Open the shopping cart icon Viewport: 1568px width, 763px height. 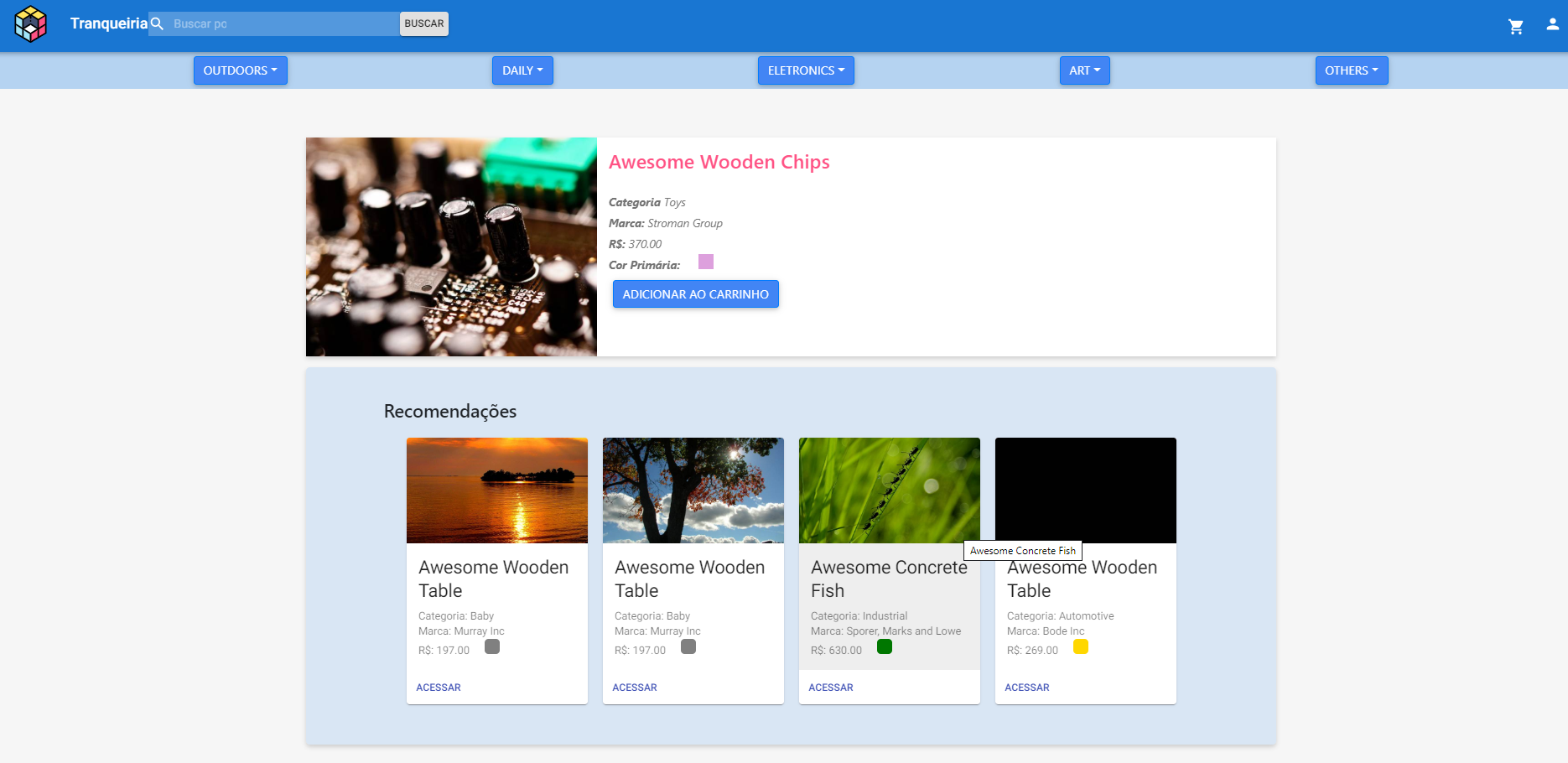click(x=1516, y=27)
